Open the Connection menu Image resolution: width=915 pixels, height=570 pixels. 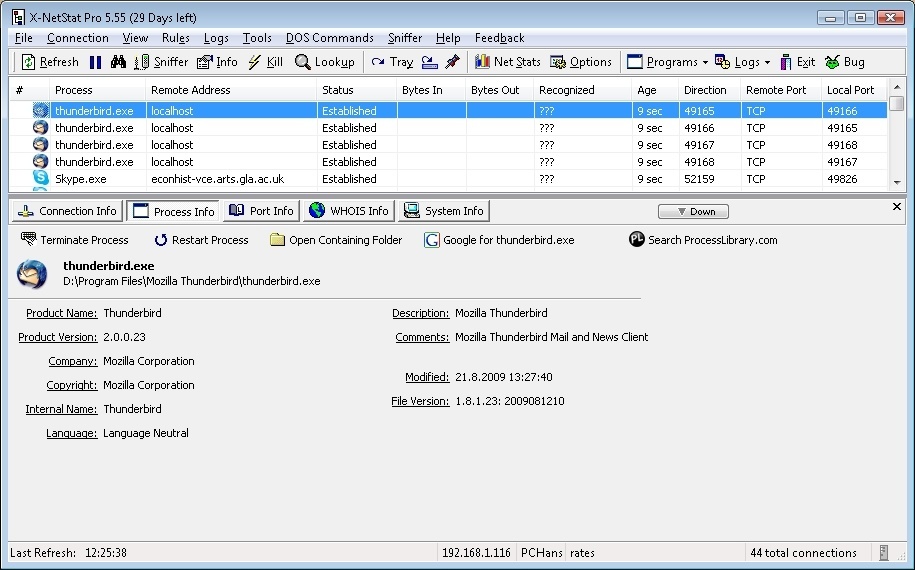click(78, 38)
